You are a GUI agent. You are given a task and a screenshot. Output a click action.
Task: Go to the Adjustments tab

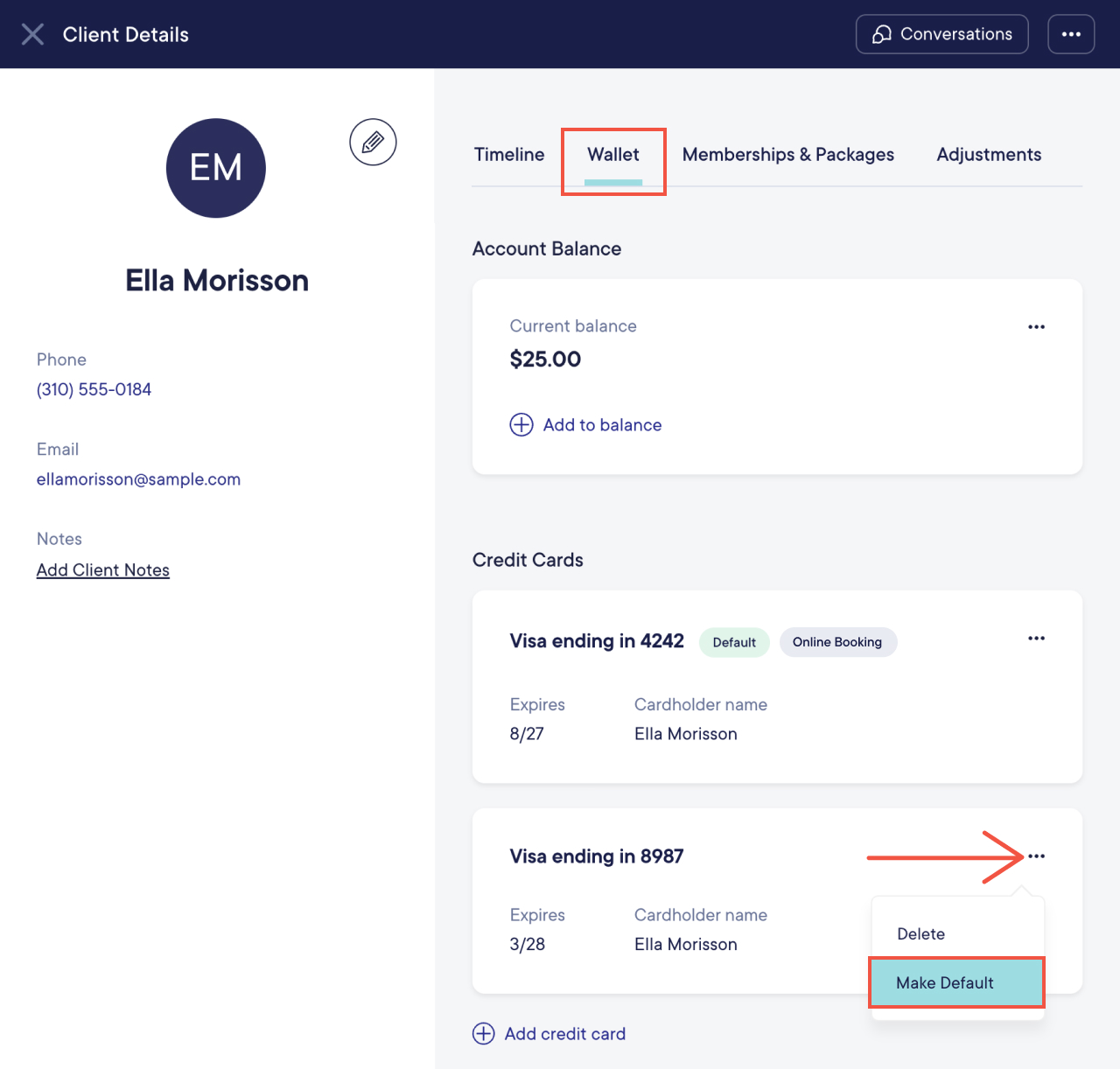[989, 154]
